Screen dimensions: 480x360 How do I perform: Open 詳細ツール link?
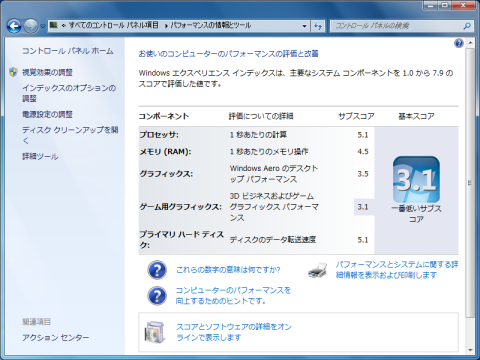(x=40, y=156)
